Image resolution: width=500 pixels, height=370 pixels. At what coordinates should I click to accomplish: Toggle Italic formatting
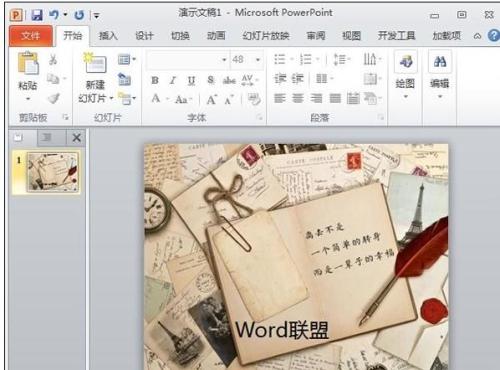173,80
